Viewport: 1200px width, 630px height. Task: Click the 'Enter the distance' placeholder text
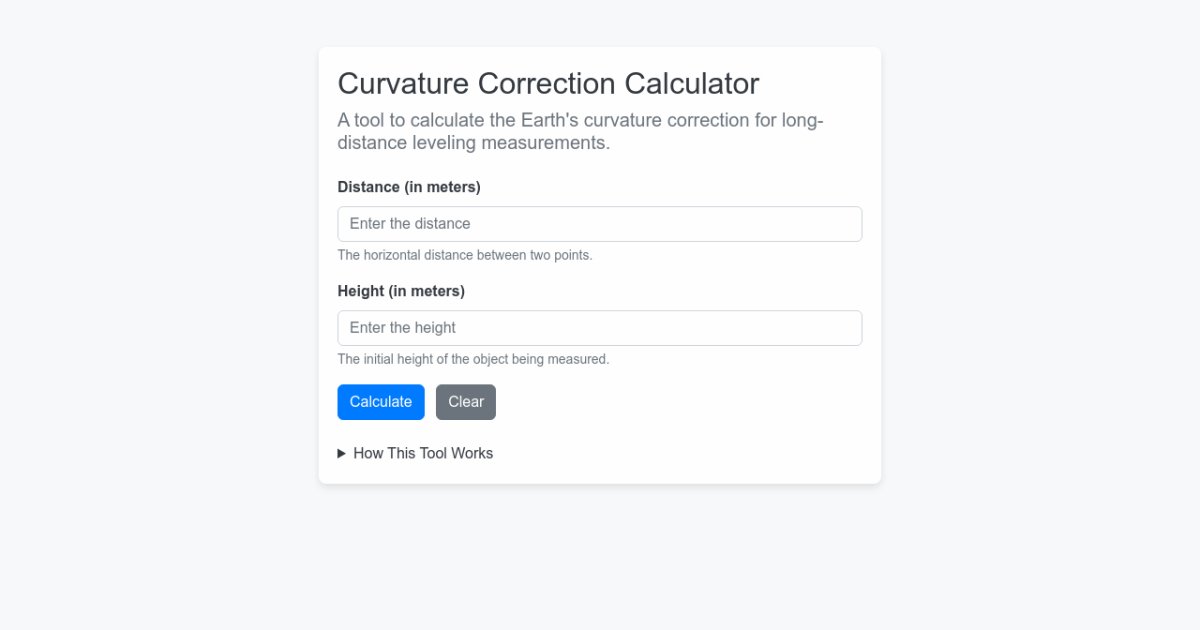(410, 224)
